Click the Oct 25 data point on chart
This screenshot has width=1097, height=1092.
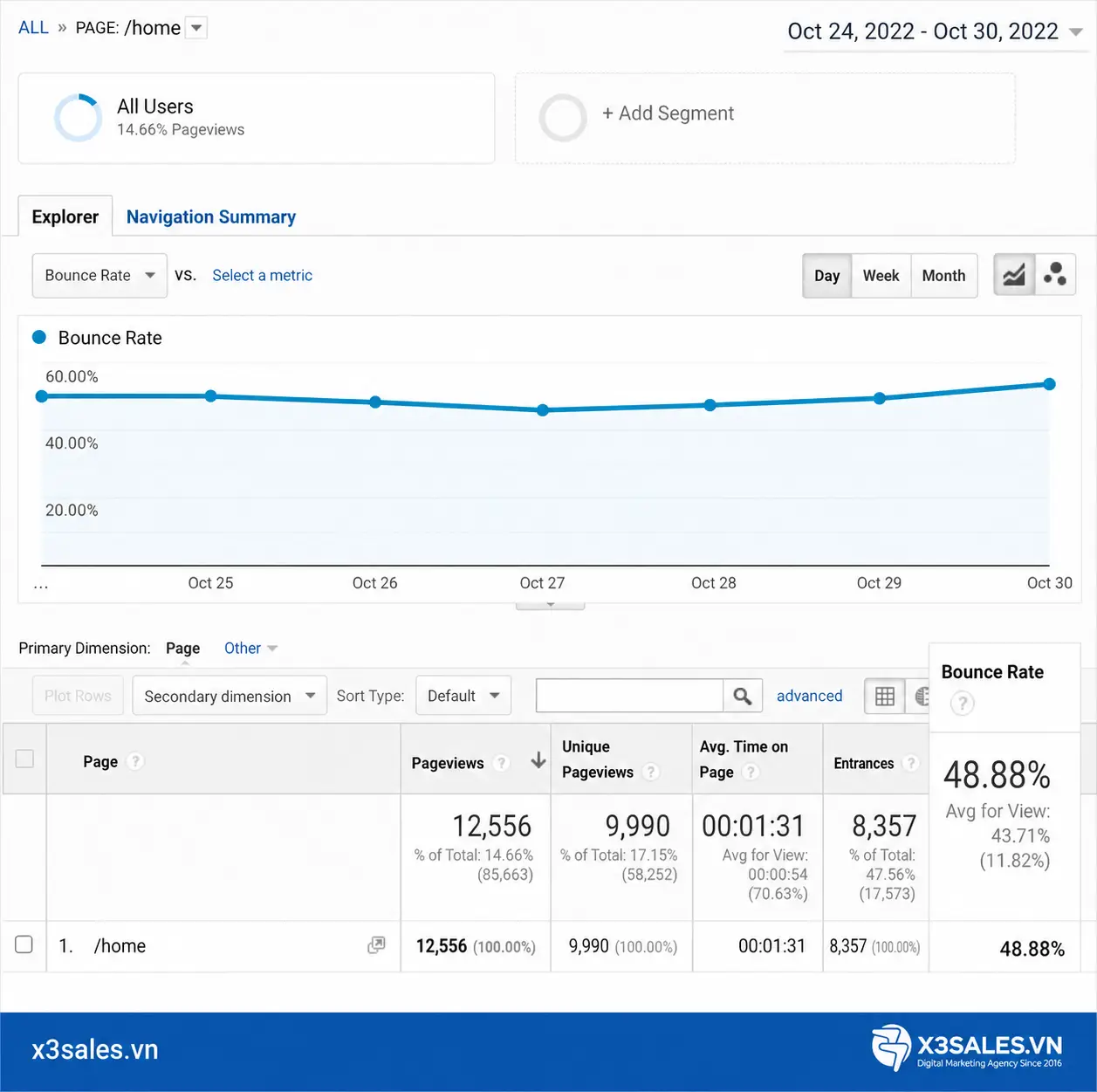click(x=210, y=396)
